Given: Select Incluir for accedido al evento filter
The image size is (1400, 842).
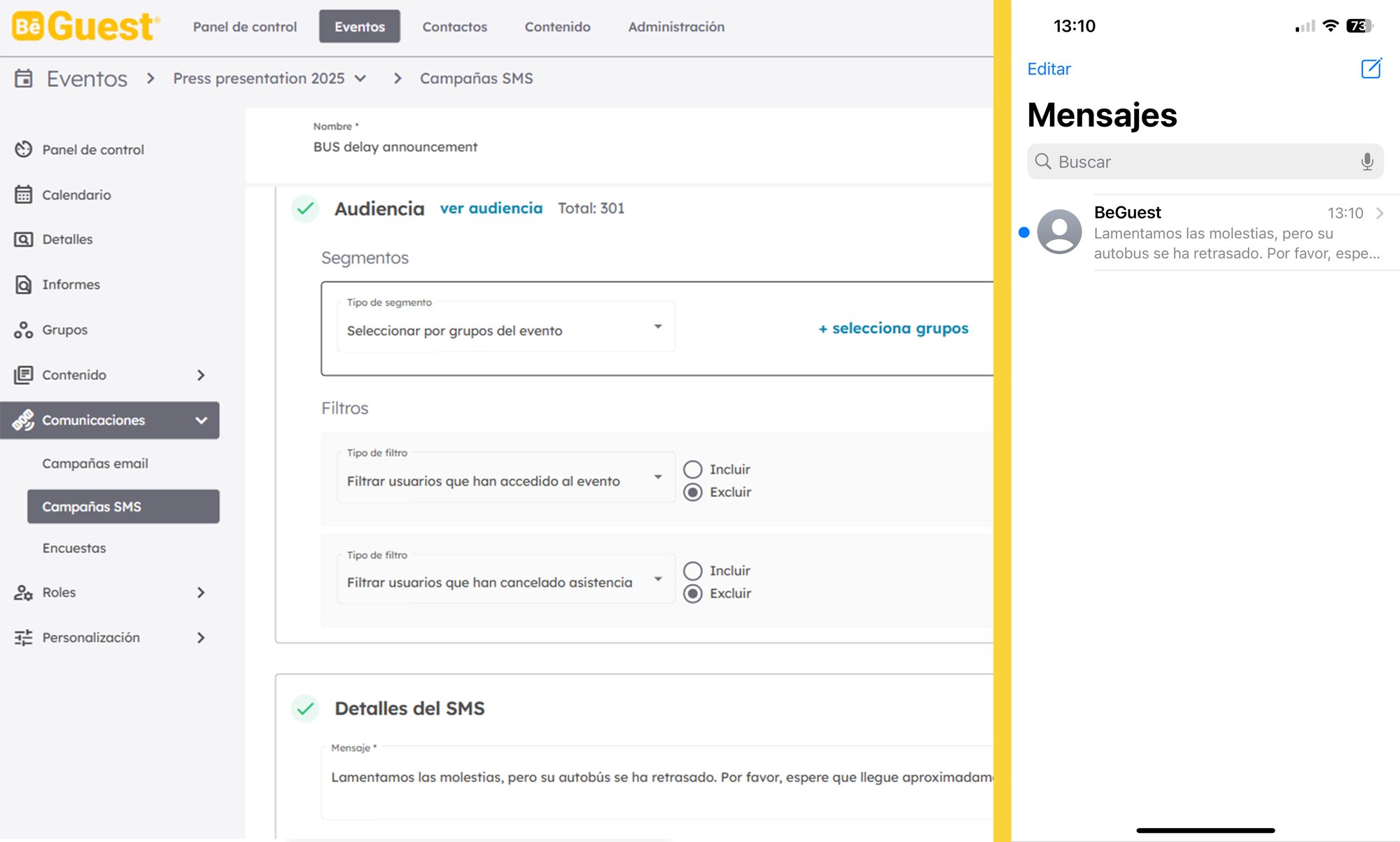Looking at the screenshot, I should (693, 469).
